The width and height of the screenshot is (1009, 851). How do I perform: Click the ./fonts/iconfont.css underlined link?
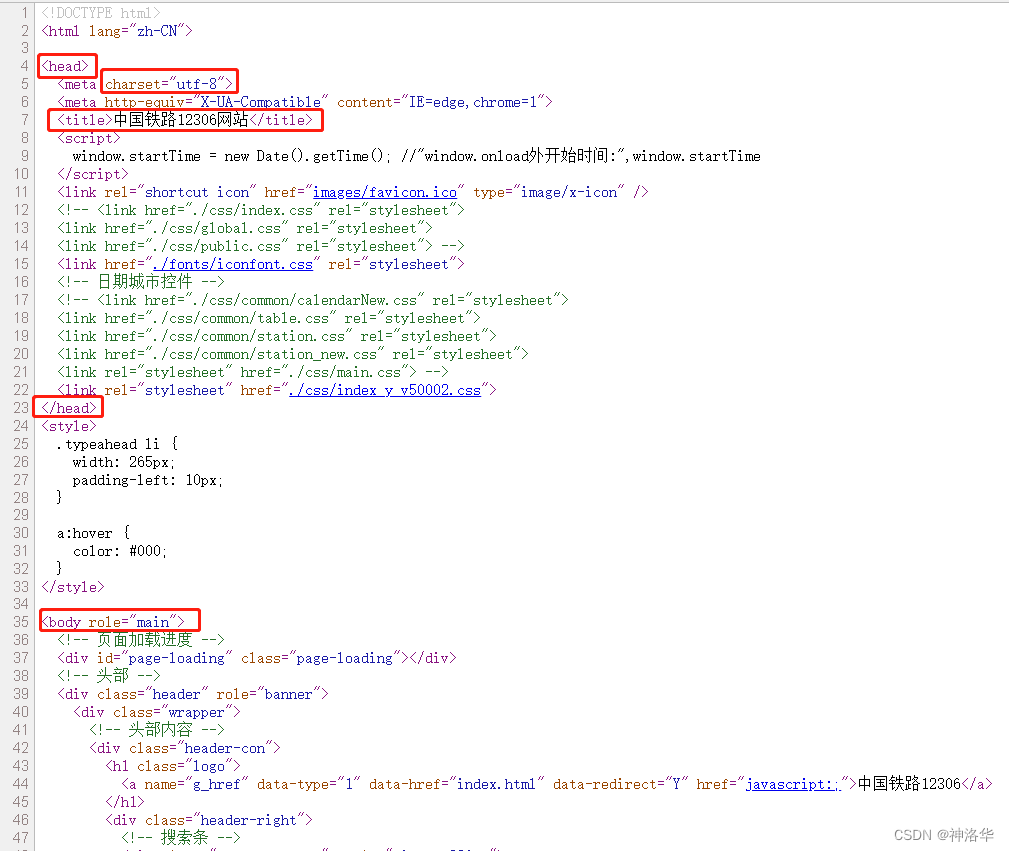click(x=233, y=263)
